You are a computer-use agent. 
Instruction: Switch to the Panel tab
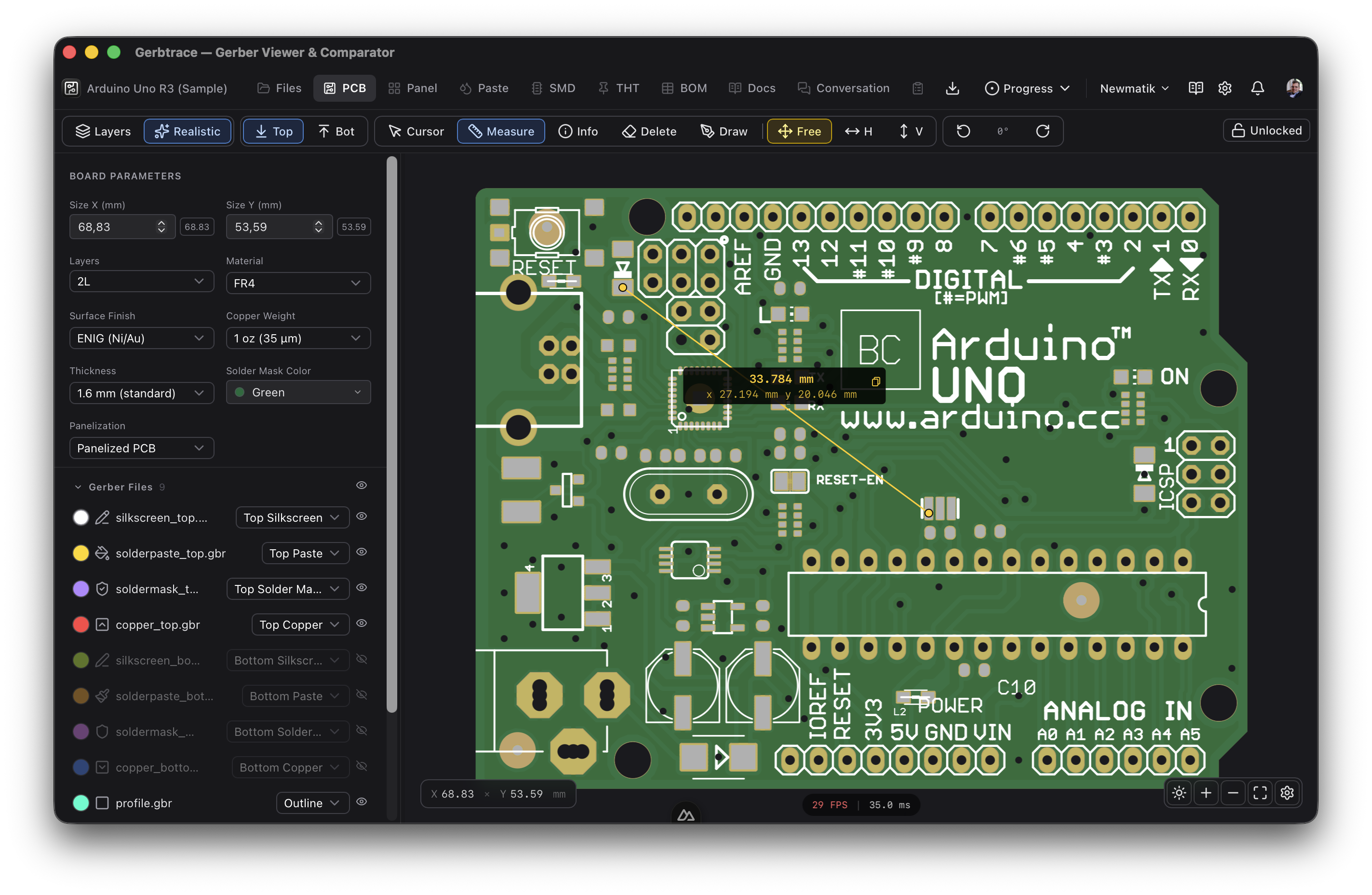(x=413, y=88)
